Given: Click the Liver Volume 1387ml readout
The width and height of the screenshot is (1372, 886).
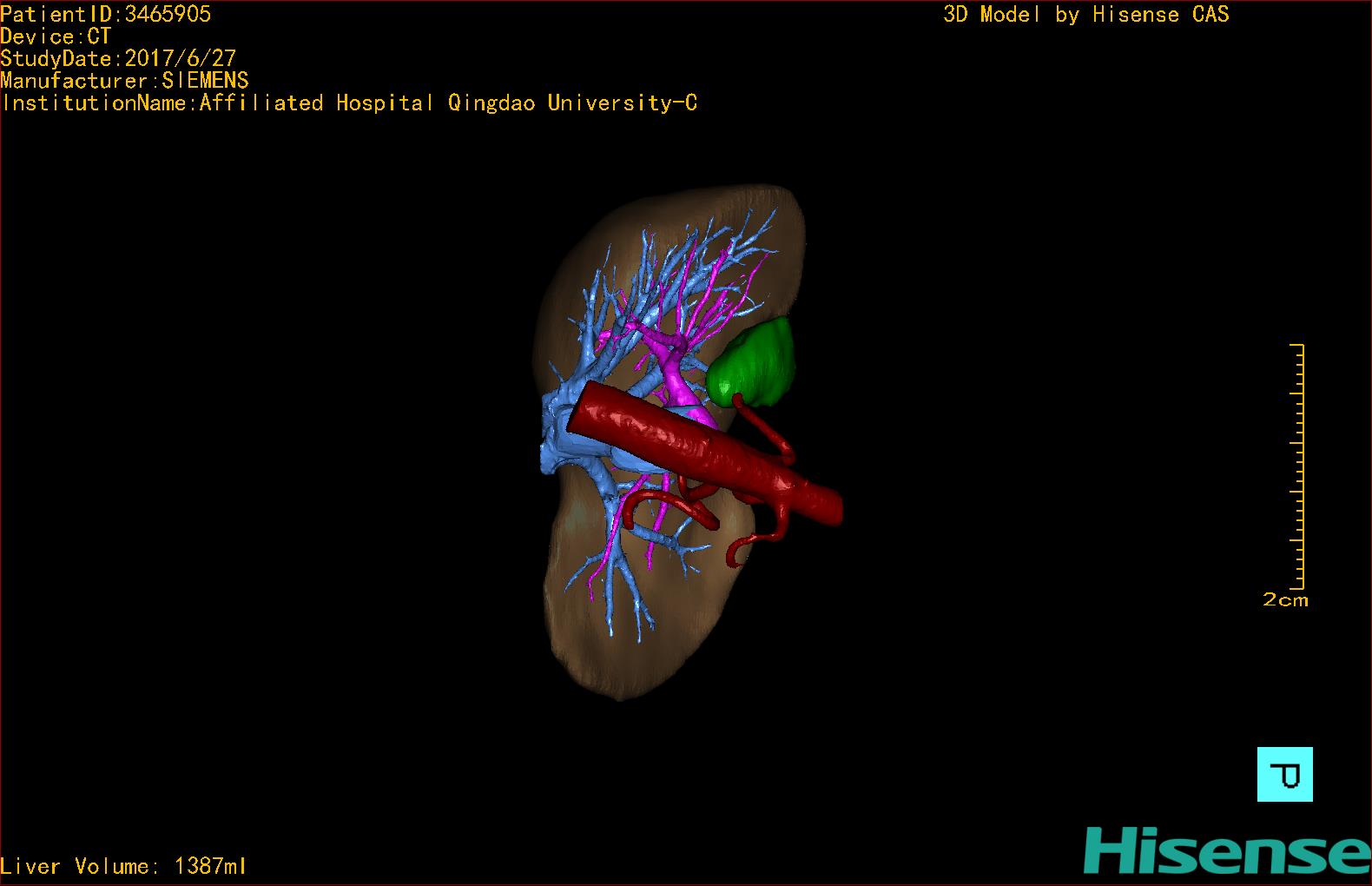Looking at the screenshot, I should point(123,866).
